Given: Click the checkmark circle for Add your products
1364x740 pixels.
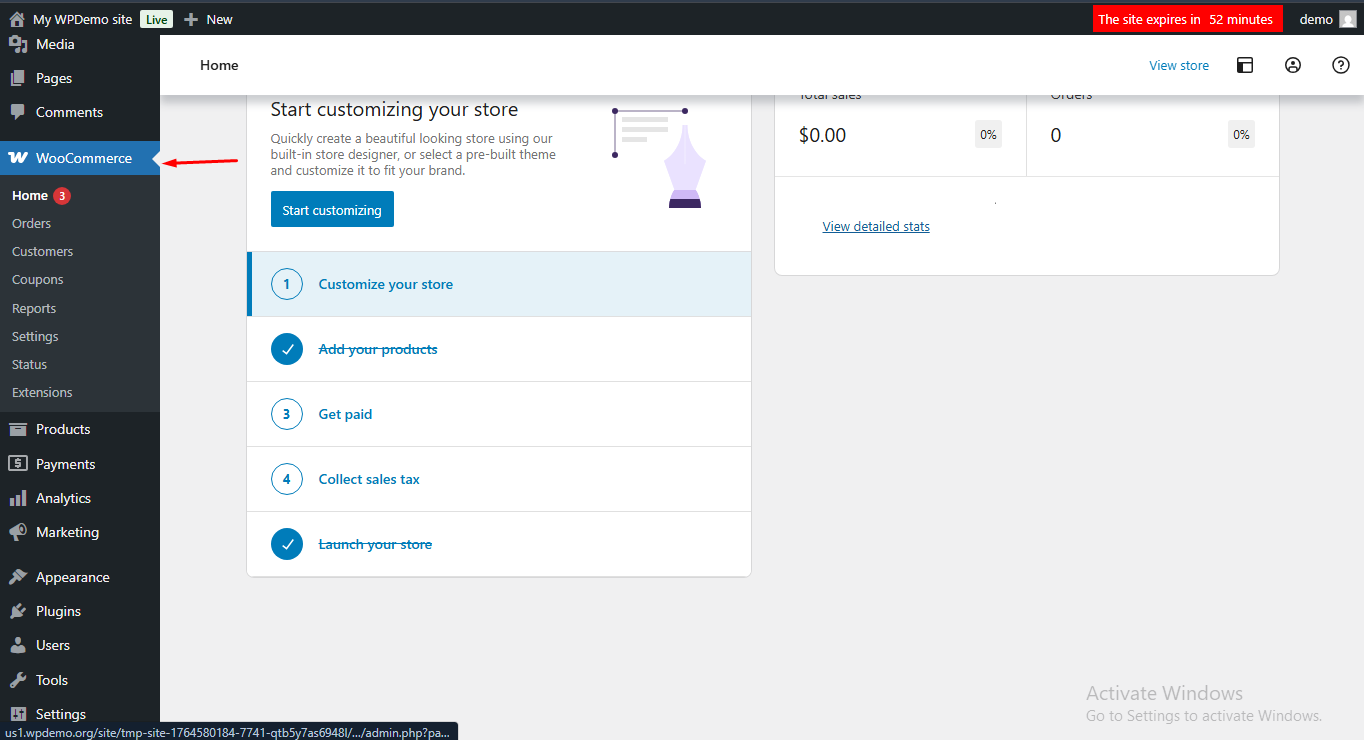Looking at the screenshot, I should point(287,349).
